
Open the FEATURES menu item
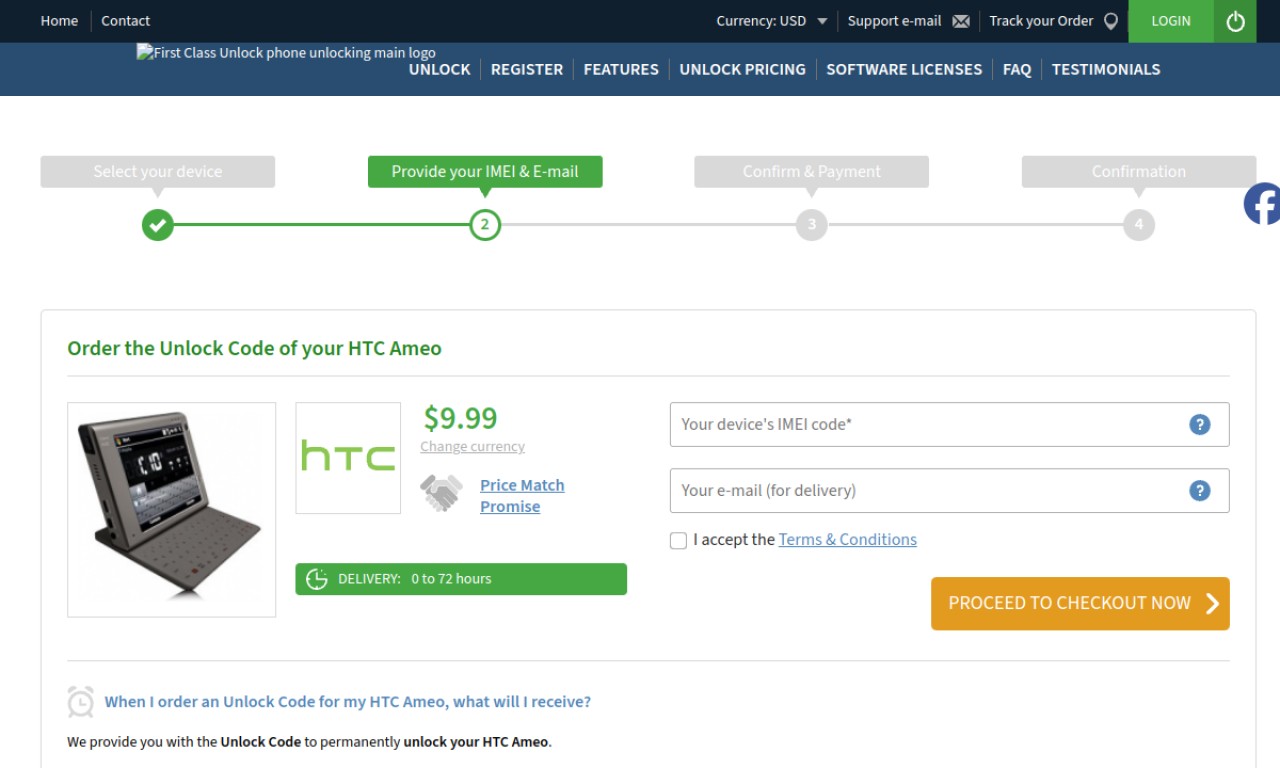click(x=621, y=70)
